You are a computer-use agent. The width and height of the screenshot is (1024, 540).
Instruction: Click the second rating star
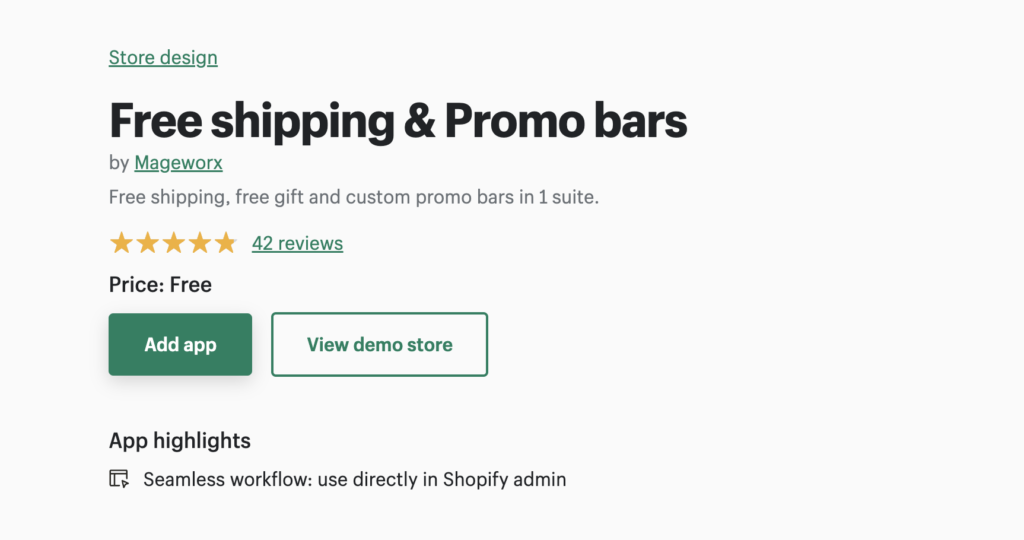148,243
